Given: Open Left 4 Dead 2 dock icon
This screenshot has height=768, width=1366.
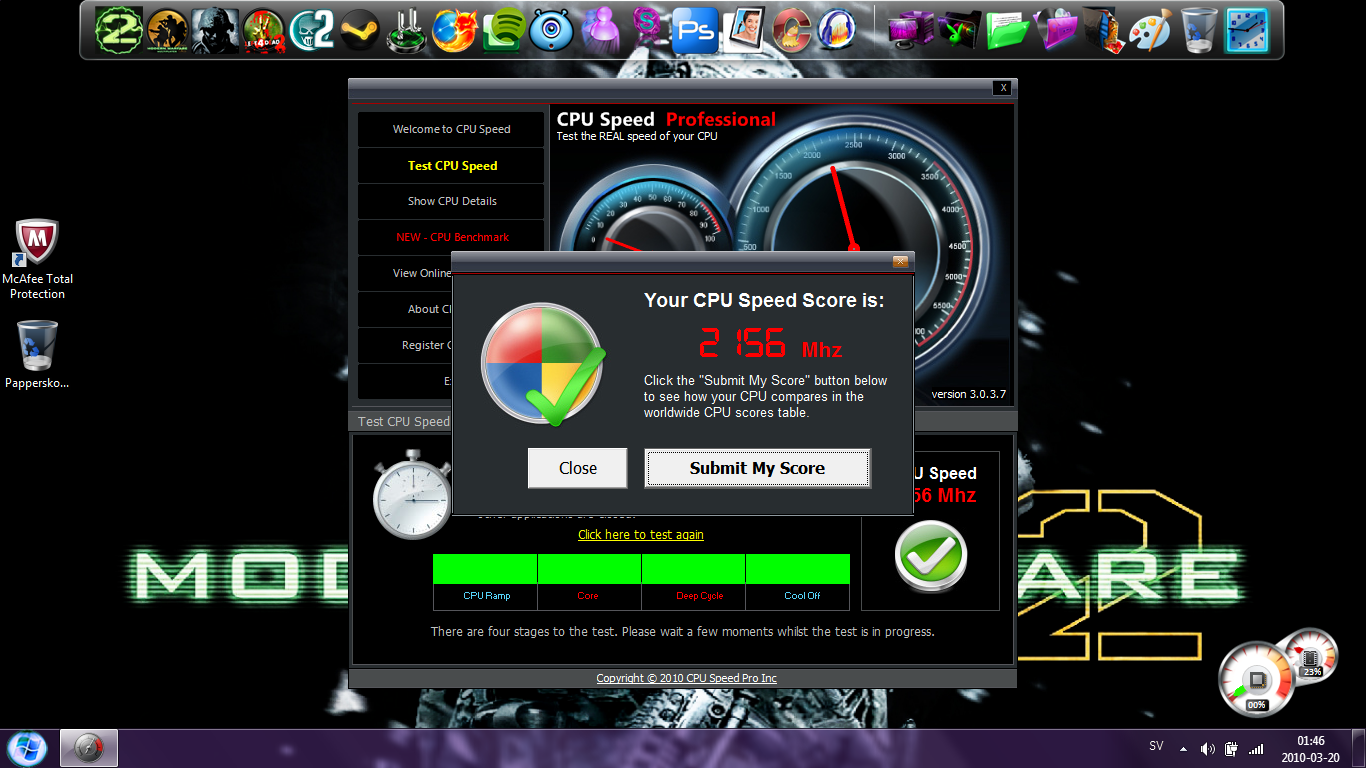Looking at the screenshot, I should click(264, 31).
